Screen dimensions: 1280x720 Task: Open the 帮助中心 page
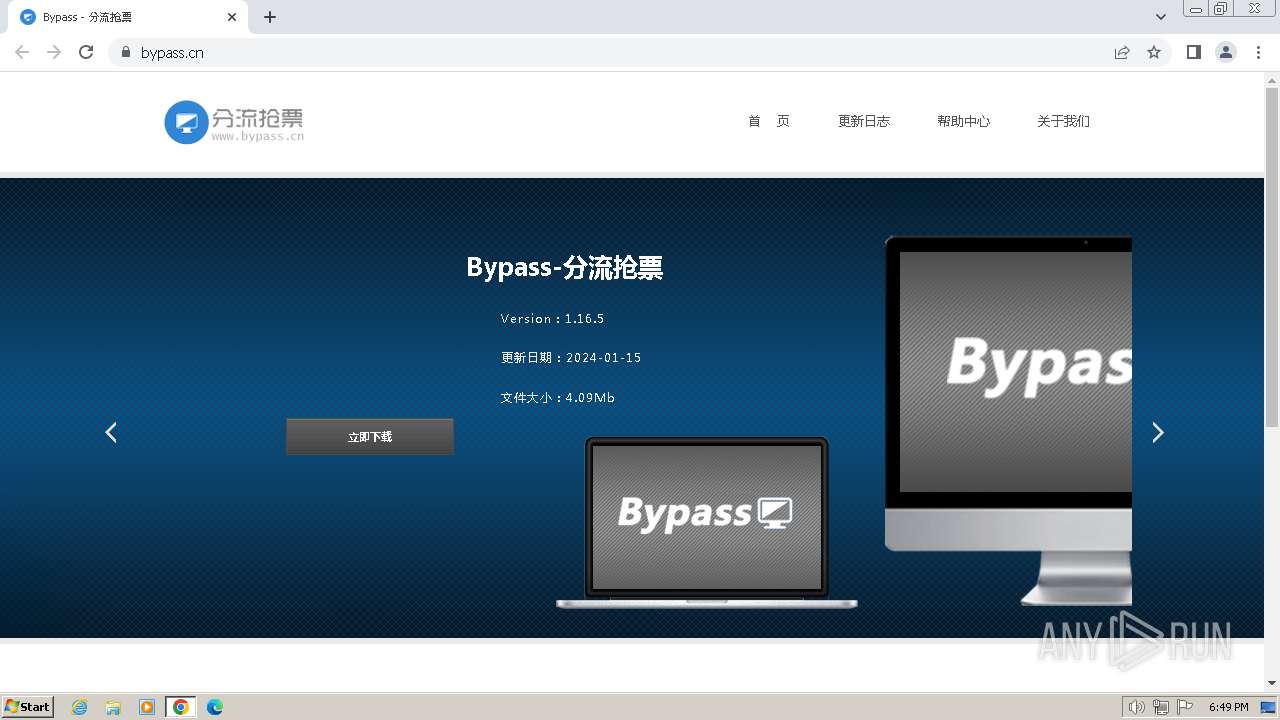[x=964, y=121]
